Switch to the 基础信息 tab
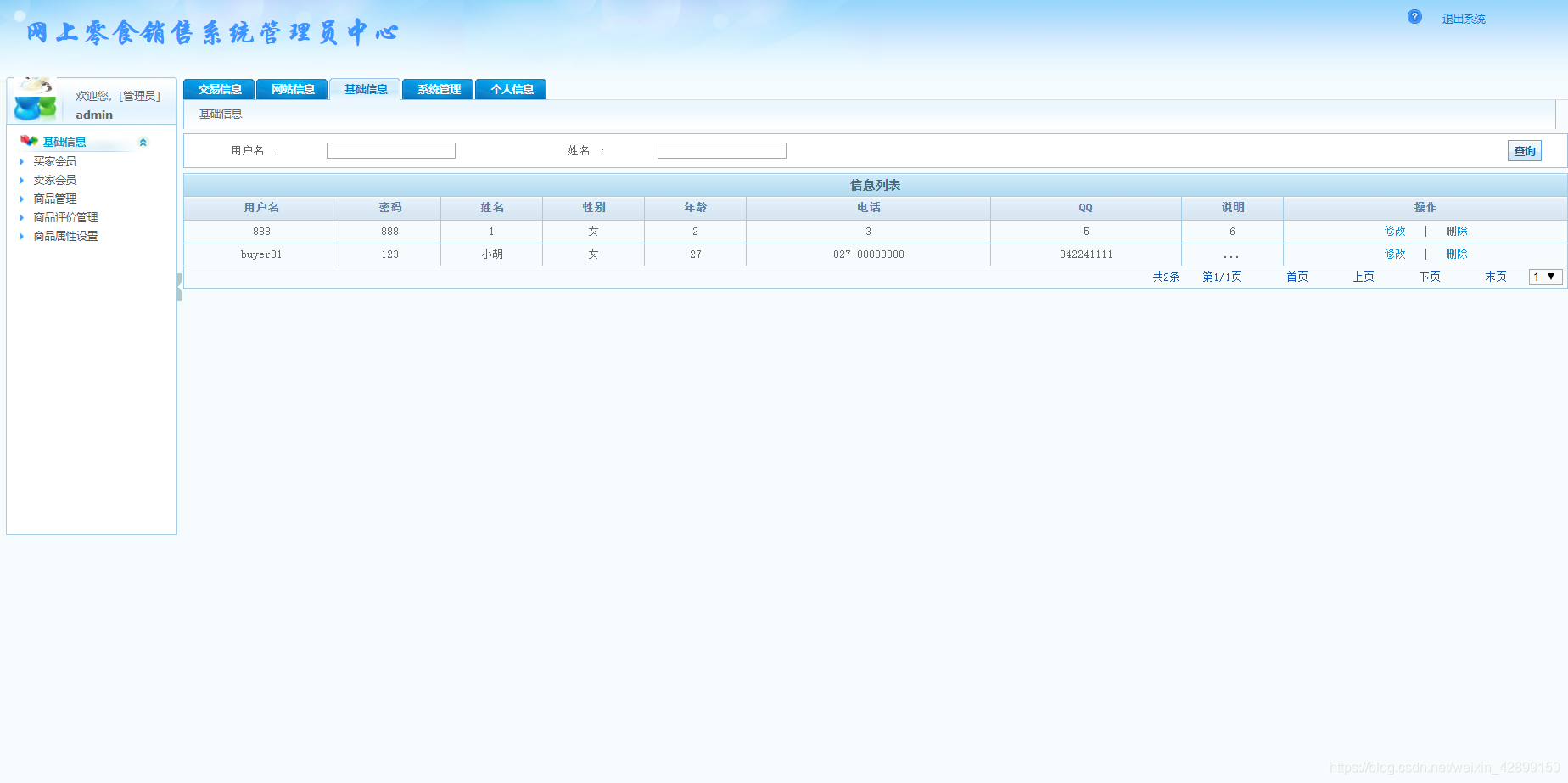This screenshot has height=783, width=1568. (x=366, y=89)
